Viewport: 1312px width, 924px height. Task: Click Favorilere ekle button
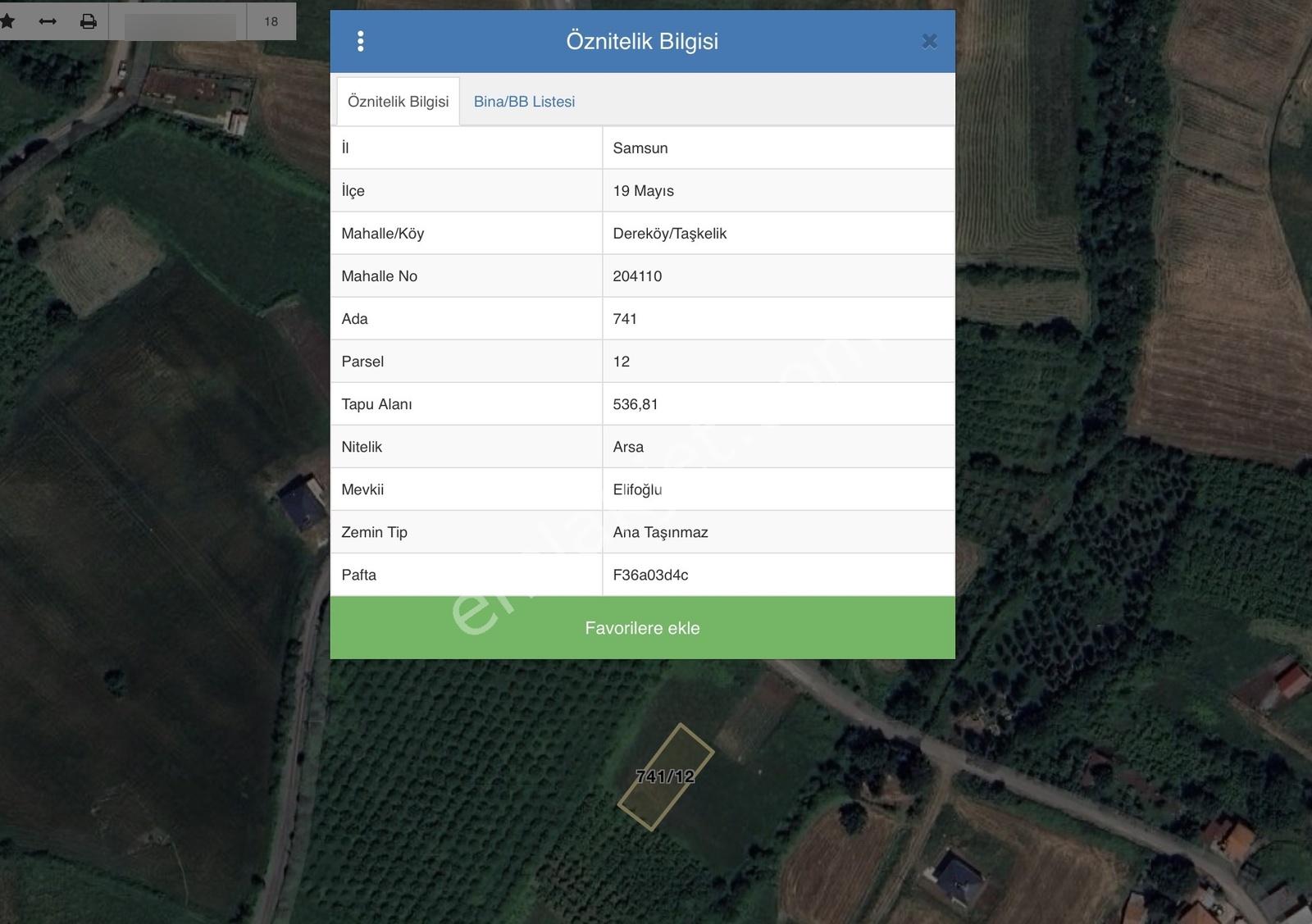pos(642,628)
